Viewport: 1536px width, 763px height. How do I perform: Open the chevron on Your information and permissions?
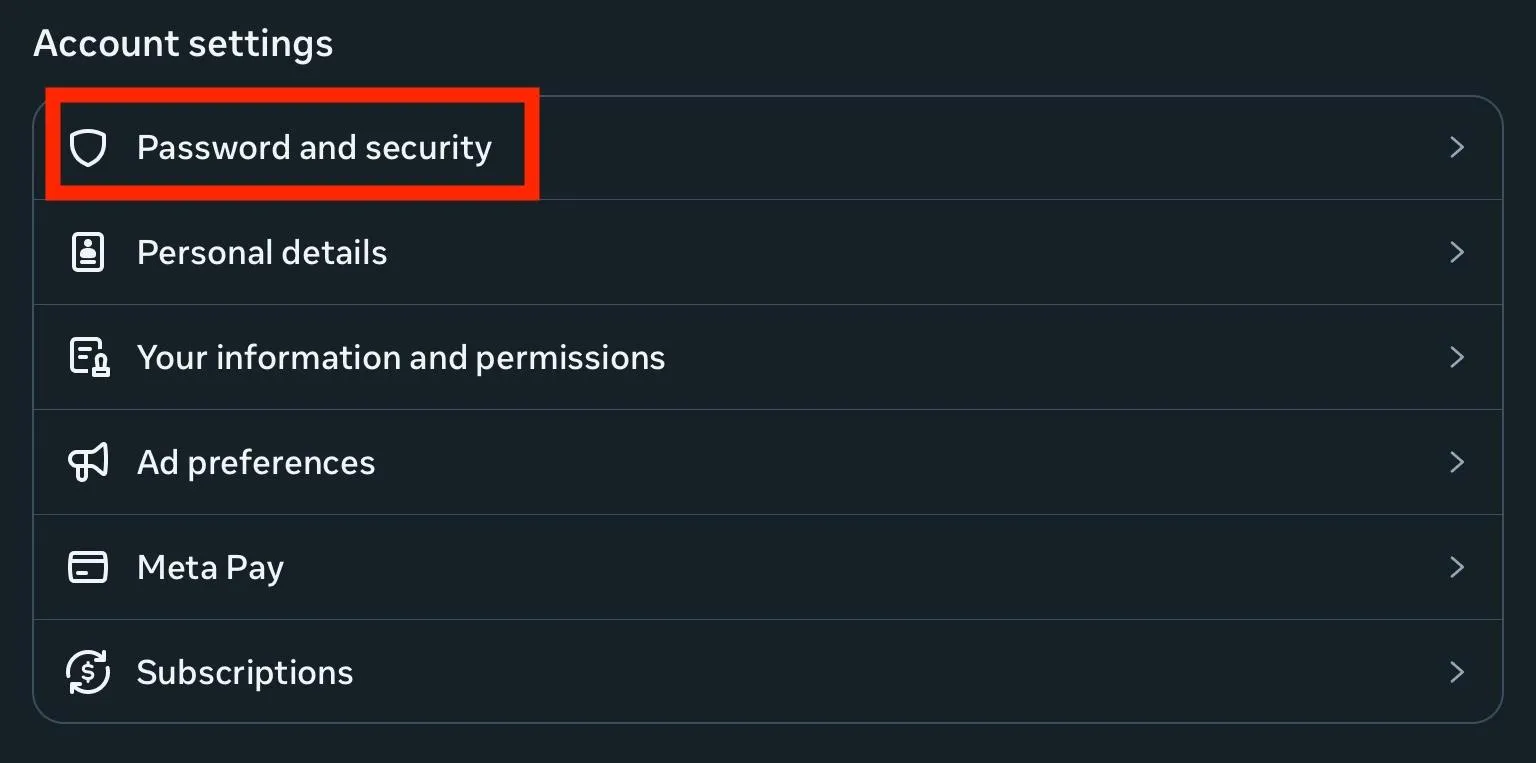click(x=1457, y=357)
